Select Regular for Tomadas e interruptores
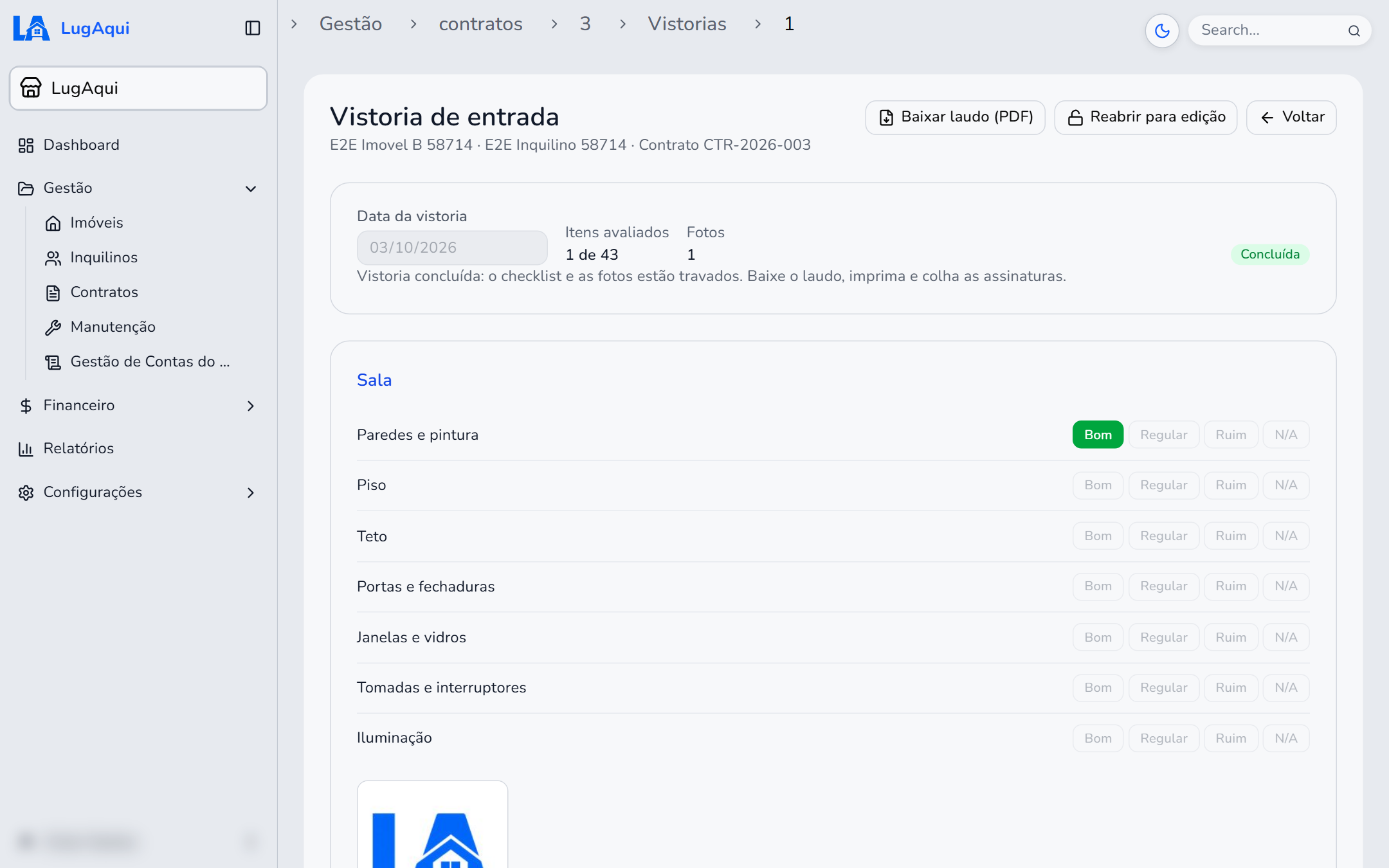Viewport: 1389px width, 868px height. (1163, 687)
